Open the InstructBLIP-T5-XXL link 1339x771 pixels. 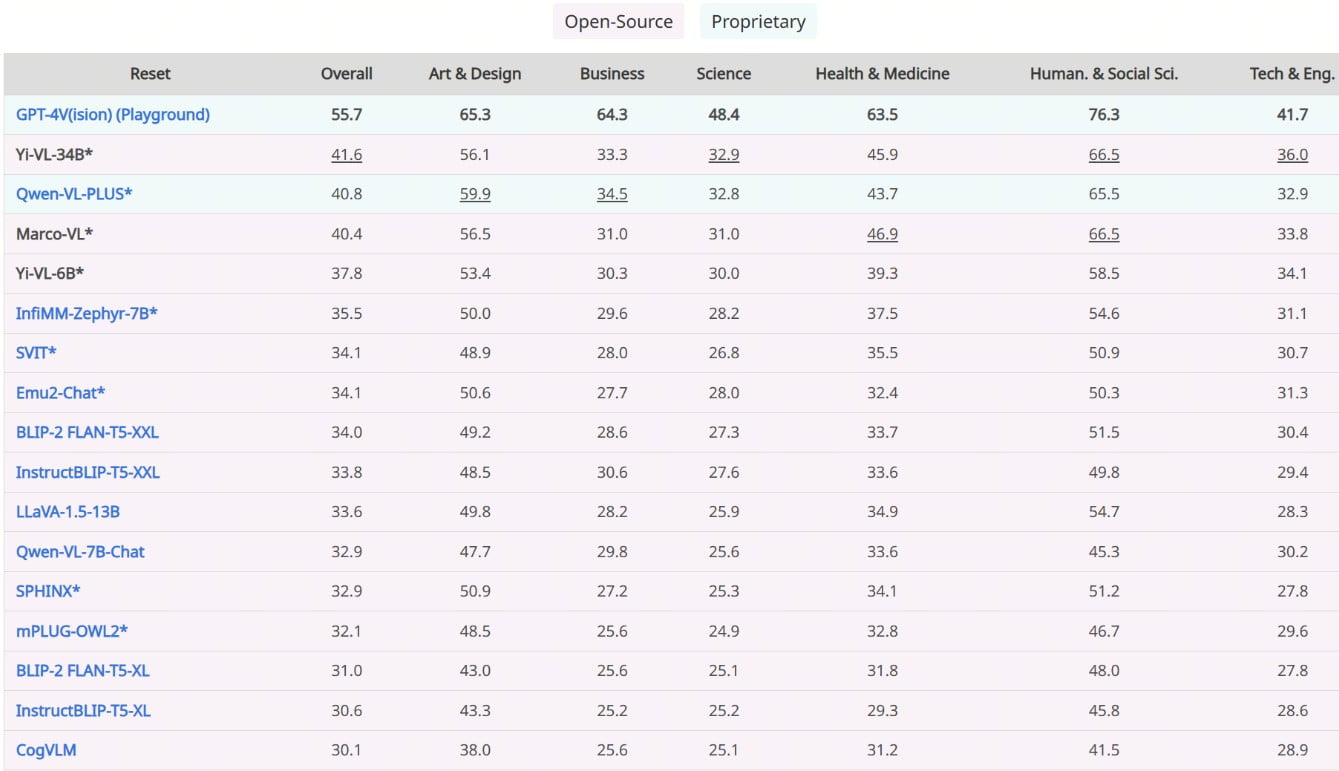click(x=88, y=472)
